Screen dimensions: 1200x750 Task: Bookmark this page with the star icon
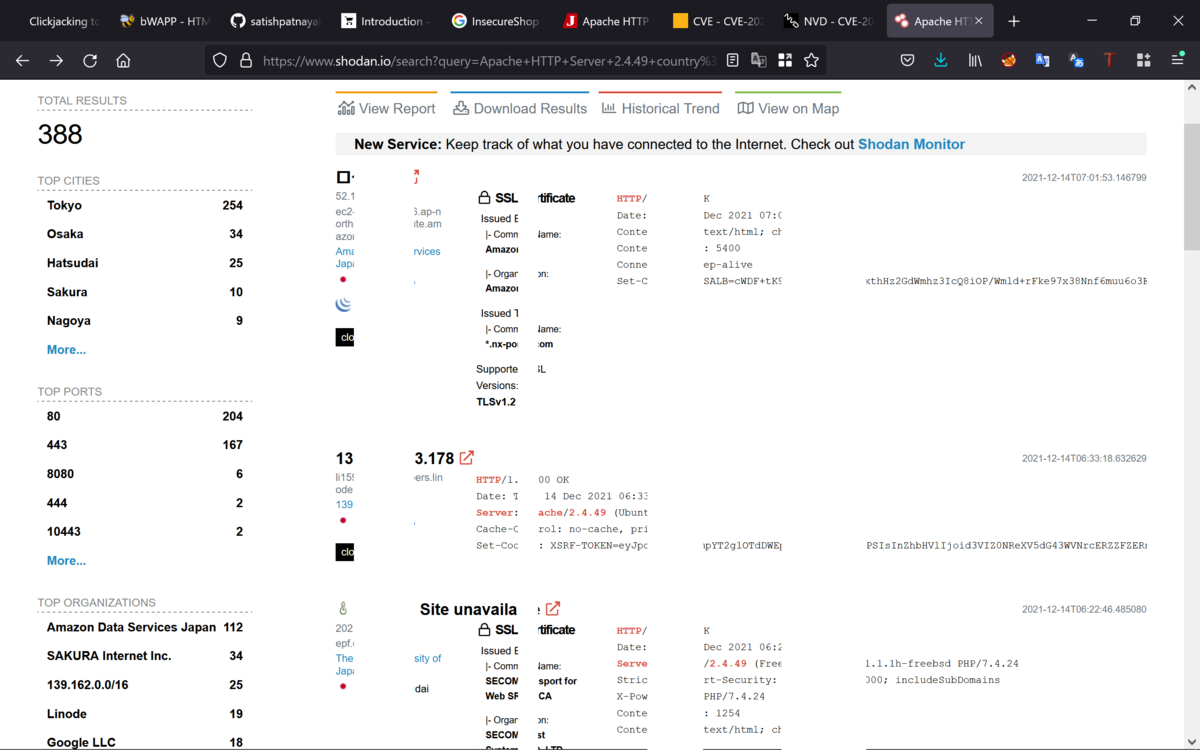[811, 61]
